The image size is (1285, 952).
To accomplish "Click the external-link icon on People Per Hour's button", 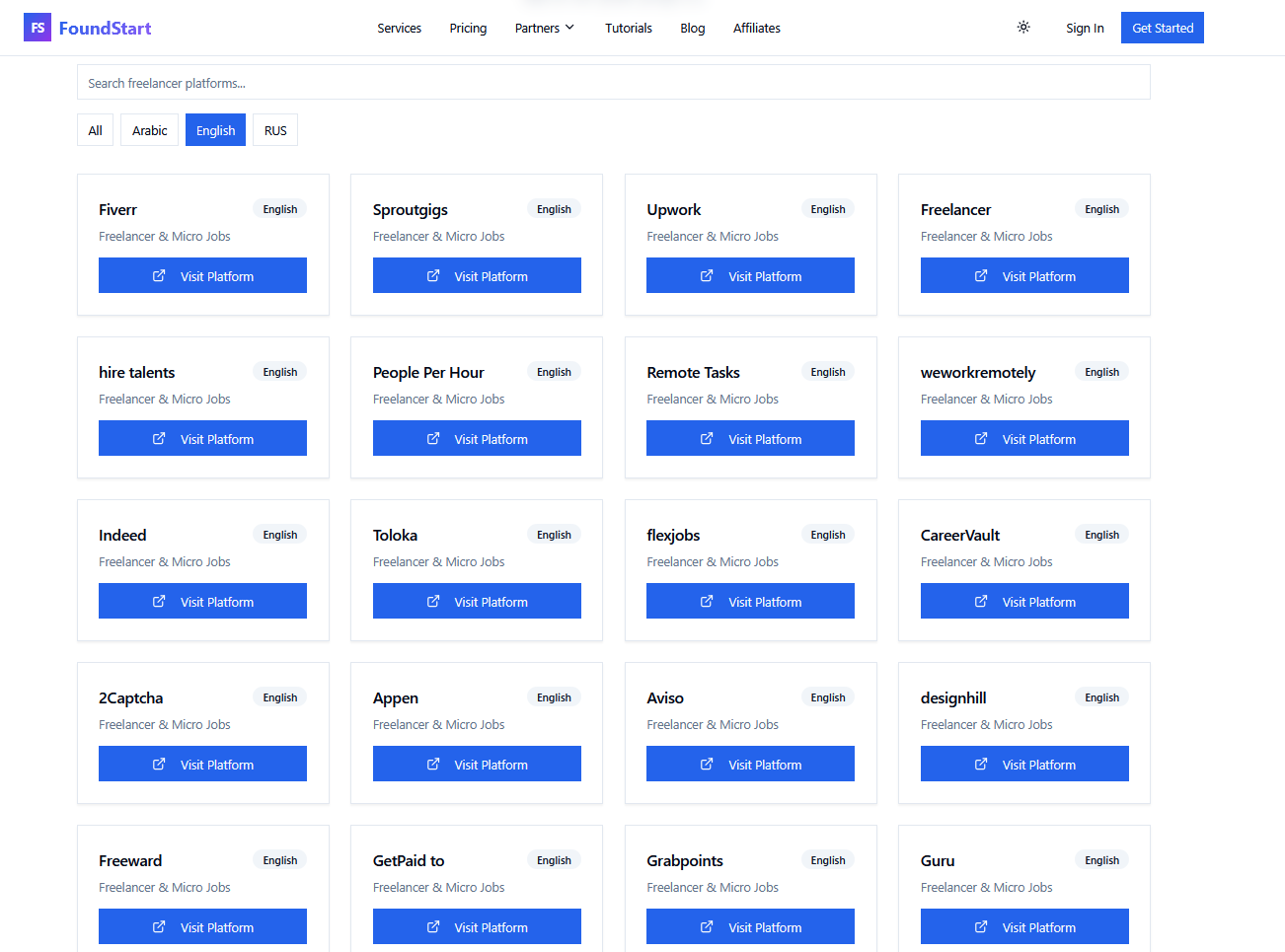I will 433,438.
